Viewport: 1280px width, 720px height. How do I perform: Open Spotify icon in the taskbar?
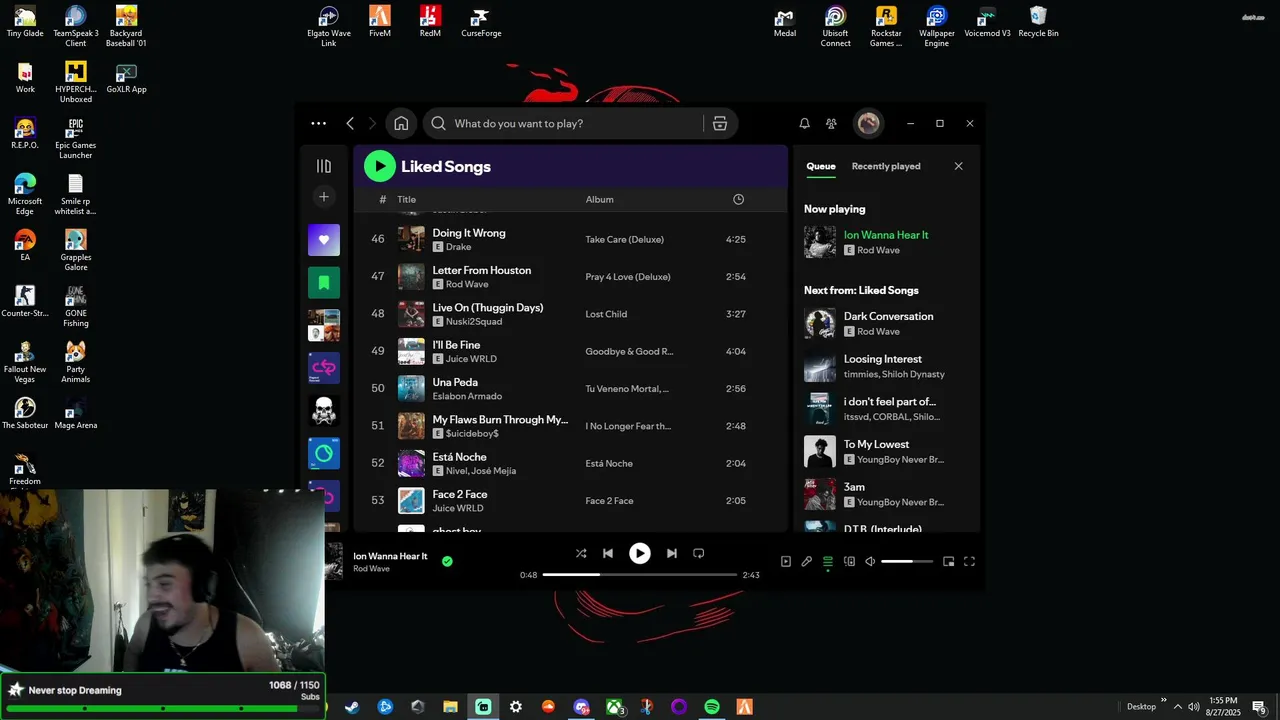(x=712, y=707)
